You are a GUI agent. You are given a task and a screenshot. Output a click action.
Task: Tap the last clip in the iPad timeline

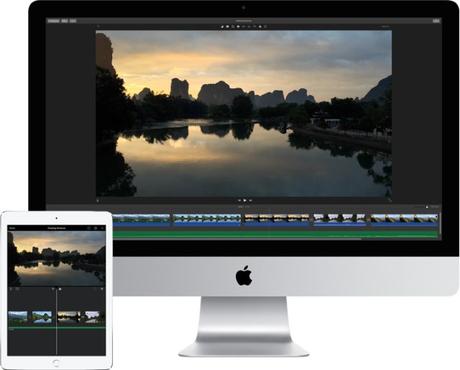click(93, 317)
